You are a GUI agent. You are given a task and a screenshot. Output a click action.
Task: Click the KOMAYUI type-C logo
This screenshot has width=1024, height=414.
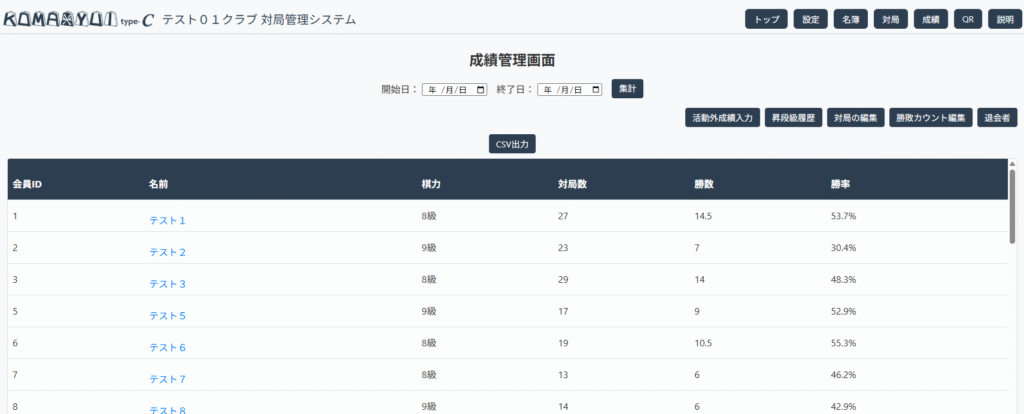(79, 19)
